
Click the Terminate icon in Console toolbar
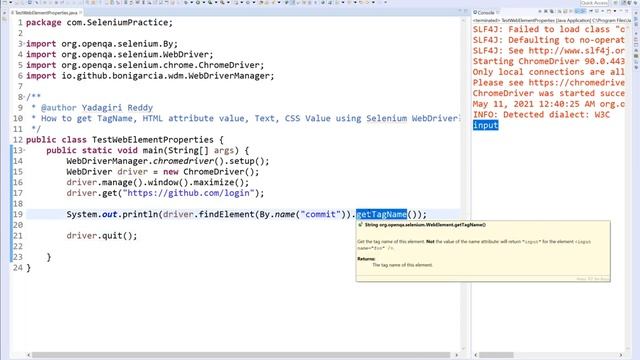click(x=540, y=12)
